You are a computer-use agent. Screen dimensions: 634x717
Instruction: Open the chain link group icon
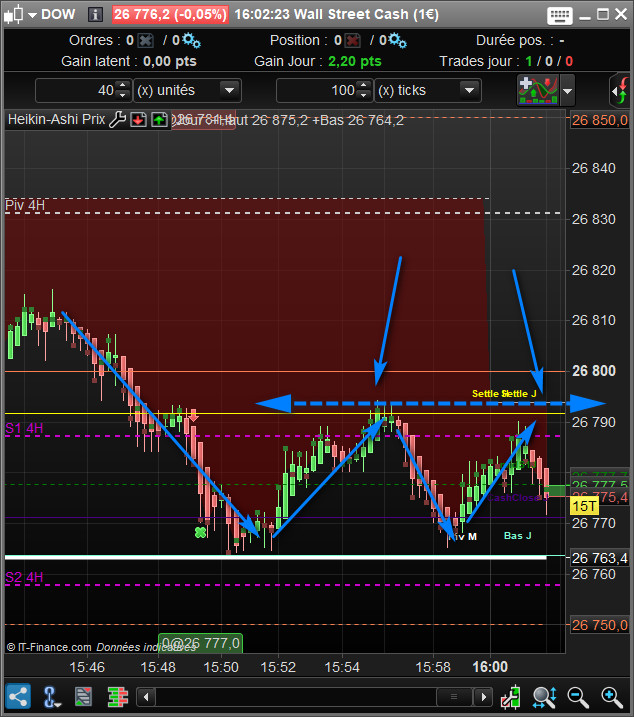coord(51,697)
